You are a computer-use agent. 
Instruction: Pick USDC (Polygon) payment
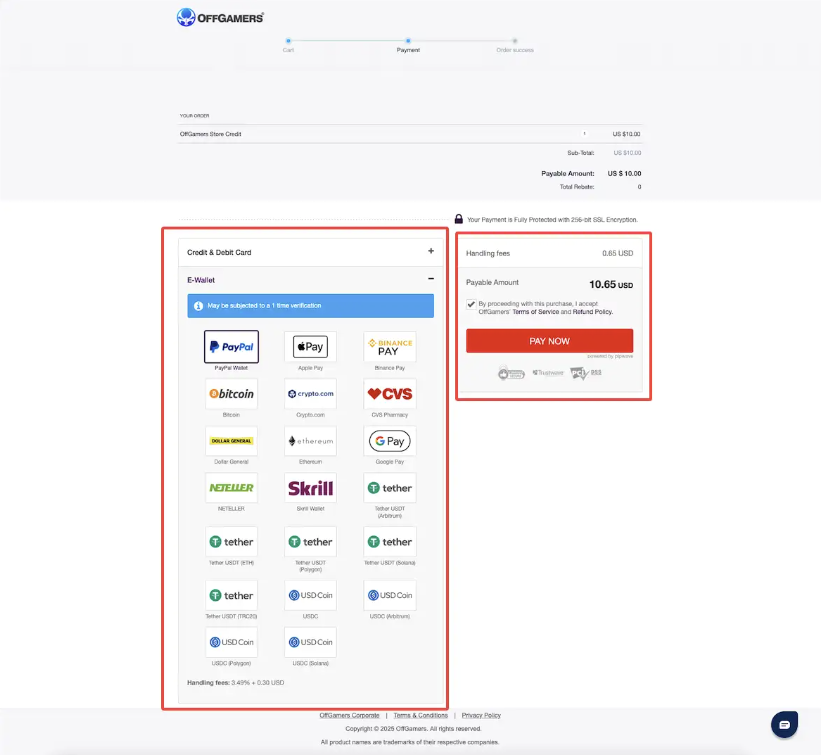[x=231, y=642]
